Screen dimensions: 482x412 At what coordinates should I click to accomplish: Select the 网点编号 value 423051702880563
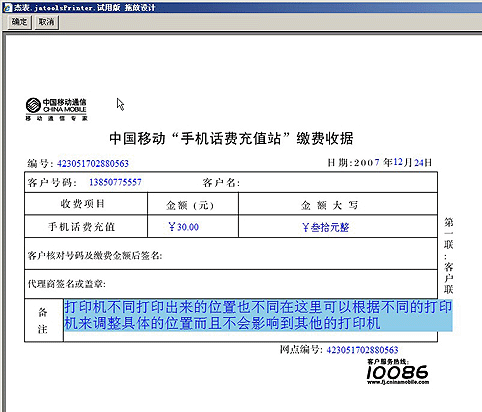click(362, 350)
